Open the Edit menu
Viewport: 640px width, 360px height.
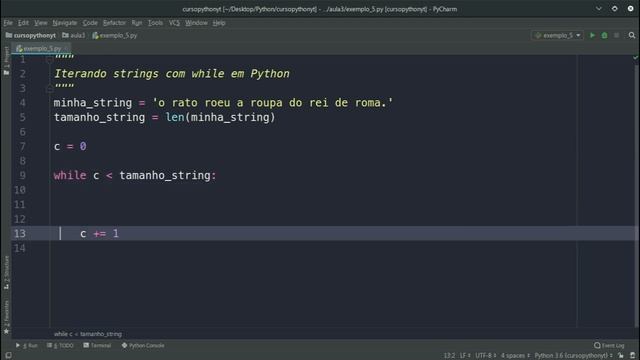tap(23, 23)
